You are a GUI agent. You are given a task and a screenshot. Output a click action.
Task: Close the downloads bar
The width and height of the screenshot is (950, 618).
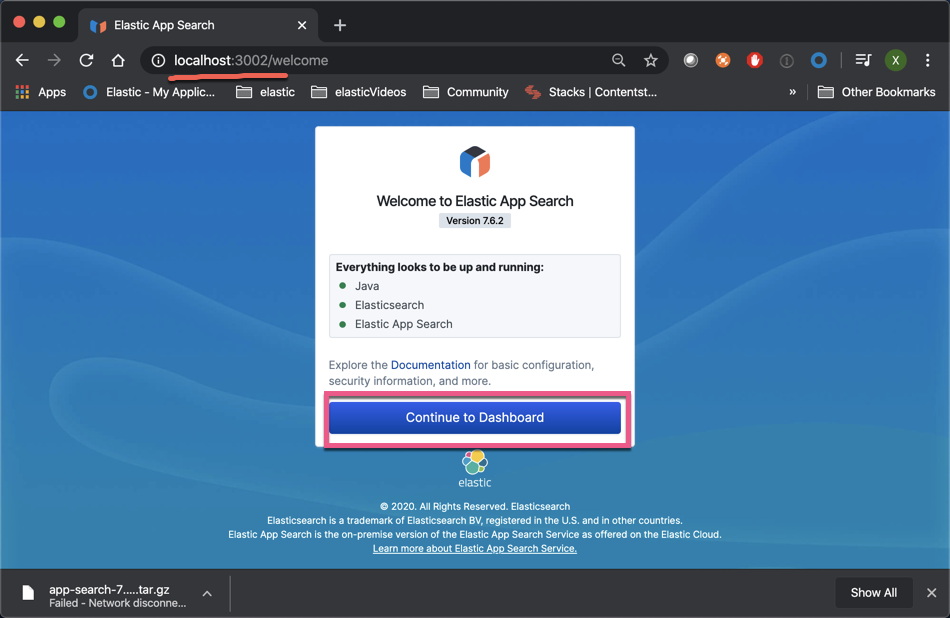pyautogui.click(x=932, y=593)
